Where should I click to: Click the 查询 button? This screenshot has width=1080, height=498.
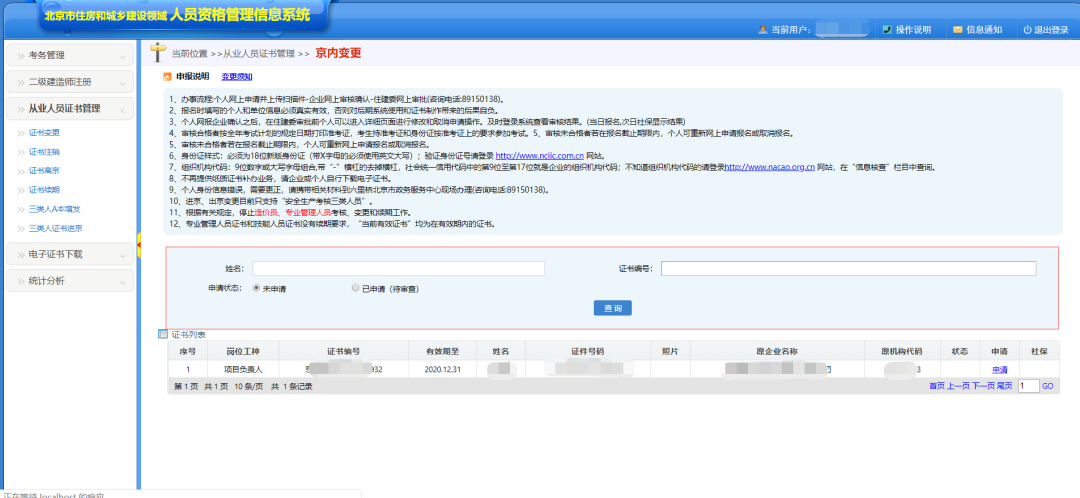[x=612, y=308]
